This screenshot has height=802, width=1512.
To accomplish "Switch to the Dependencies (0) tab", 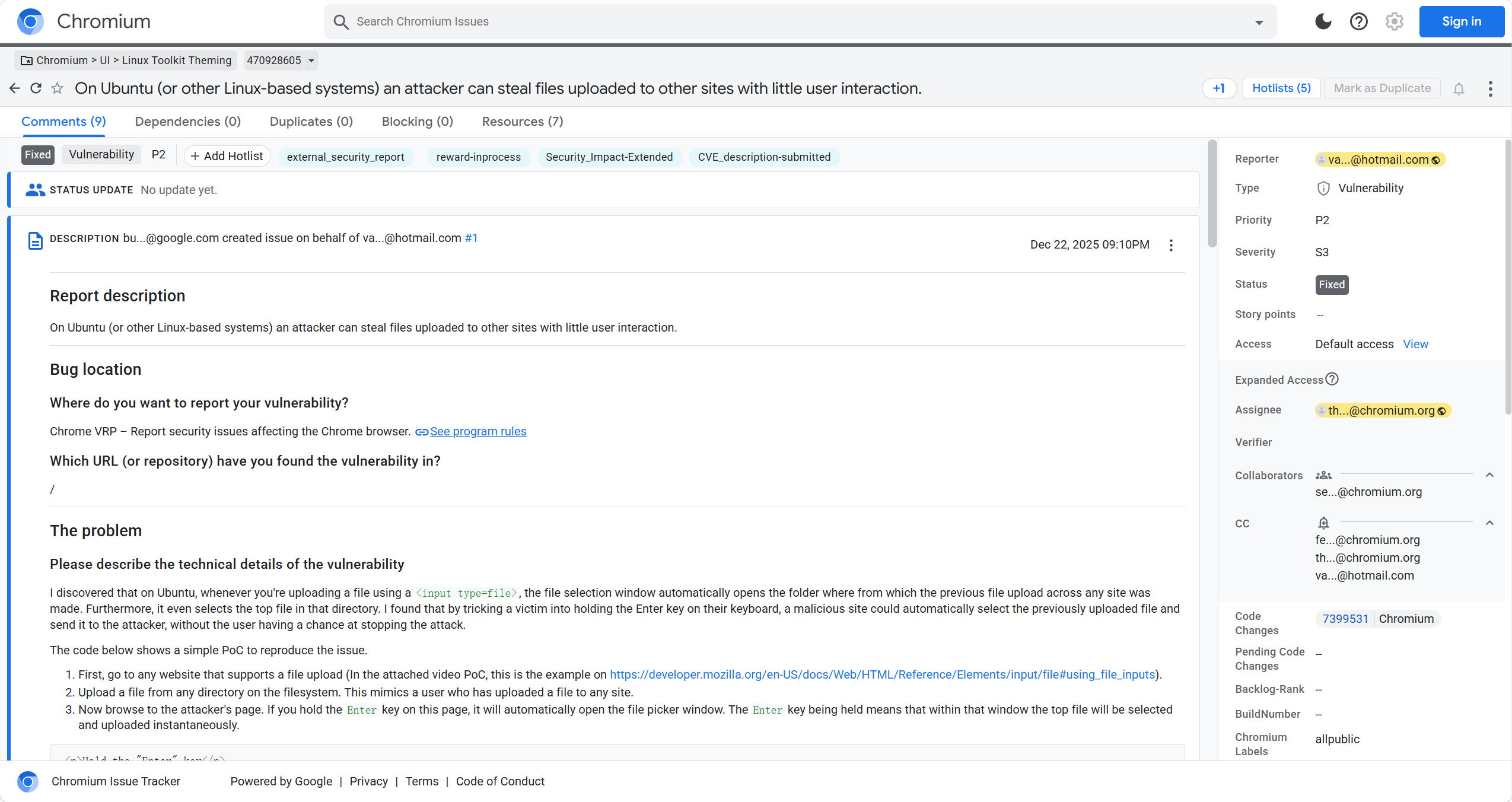I will point(187,122).
